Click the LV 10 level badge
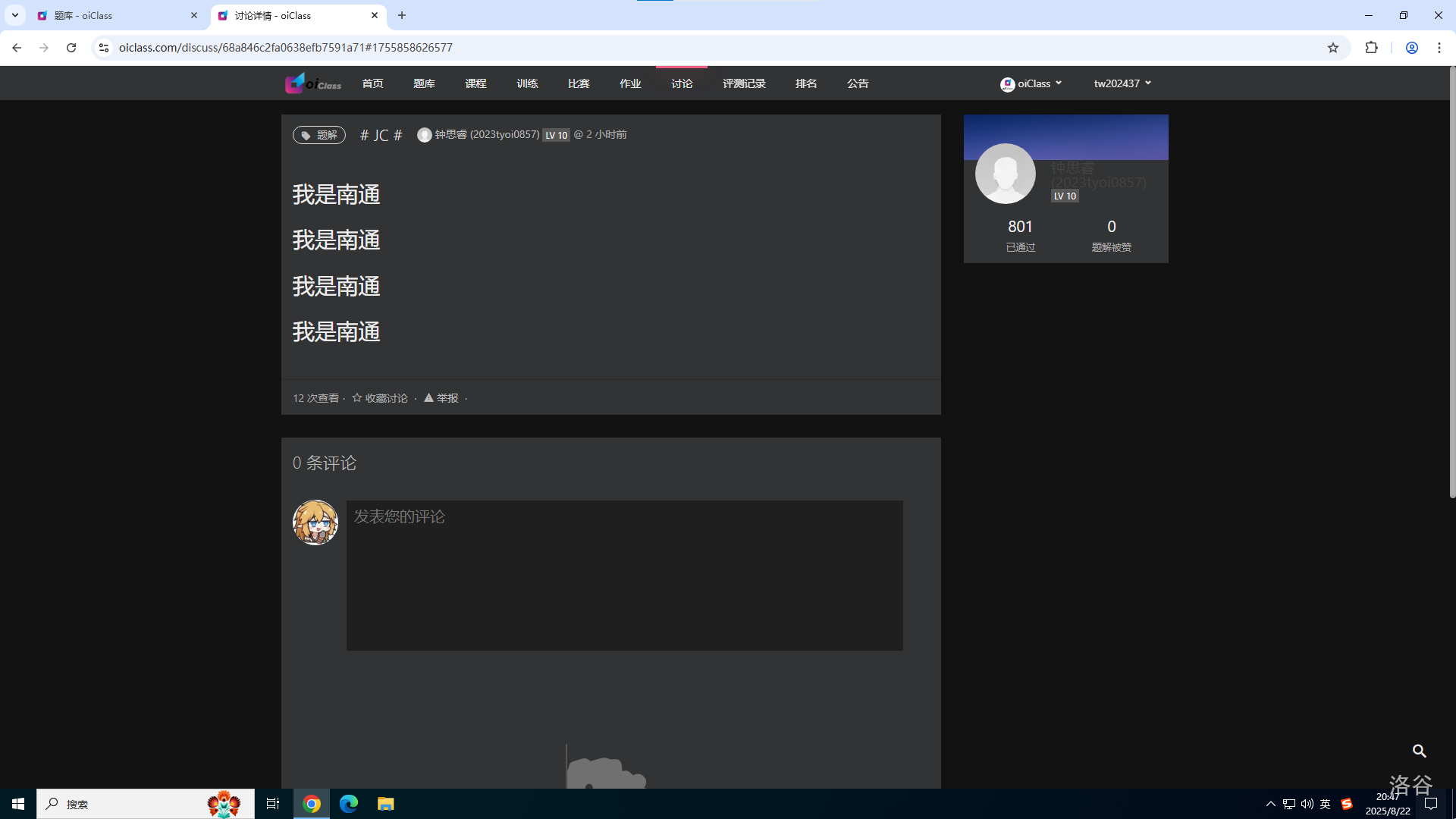The height and width of the screenshot is (819, 1456). [x=556, y=135]
